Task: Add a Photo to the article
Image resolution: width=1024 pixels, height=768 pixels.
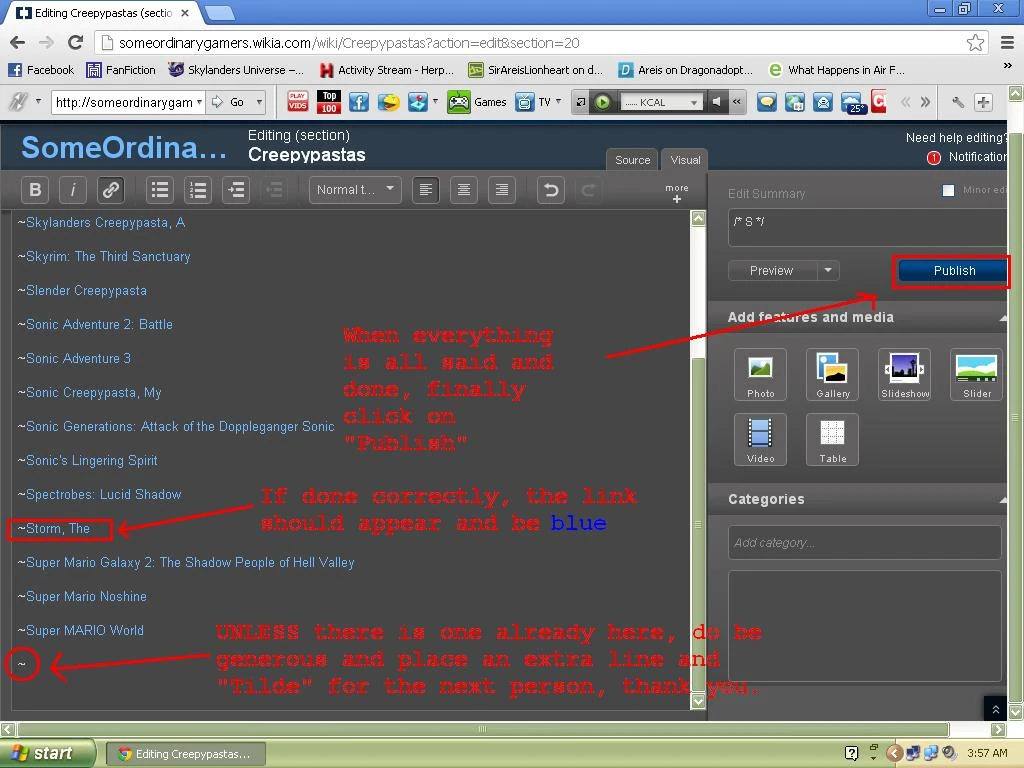Action: (x=760, y=374)
